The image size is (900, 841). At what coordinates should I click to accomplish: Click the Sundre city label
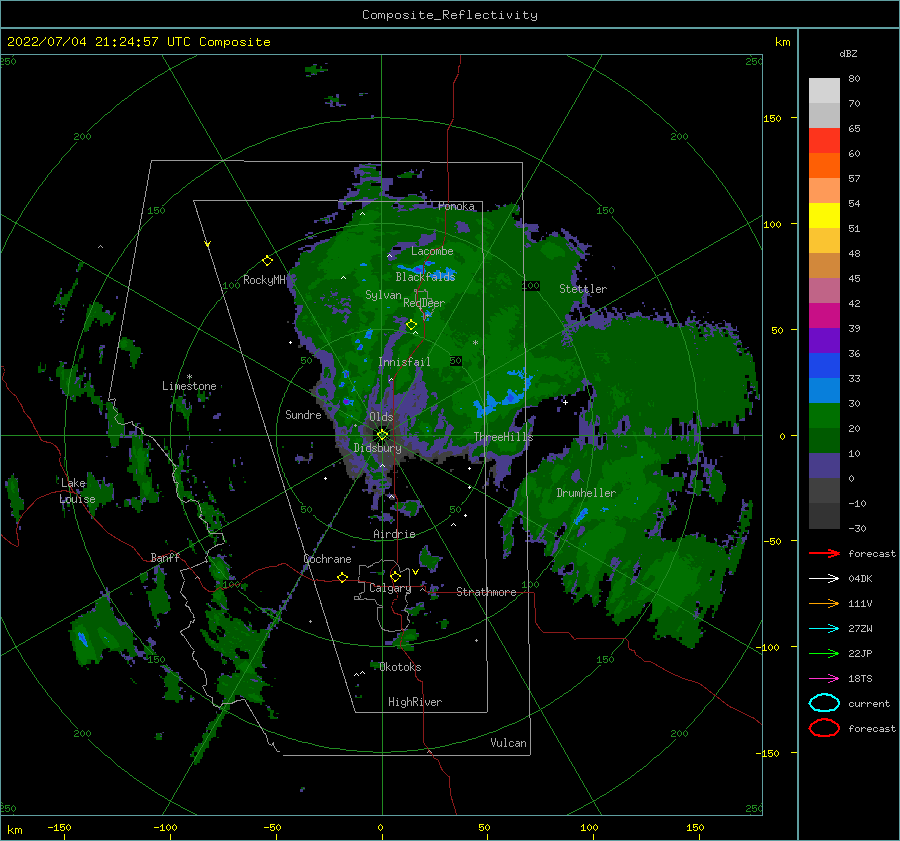303,414
